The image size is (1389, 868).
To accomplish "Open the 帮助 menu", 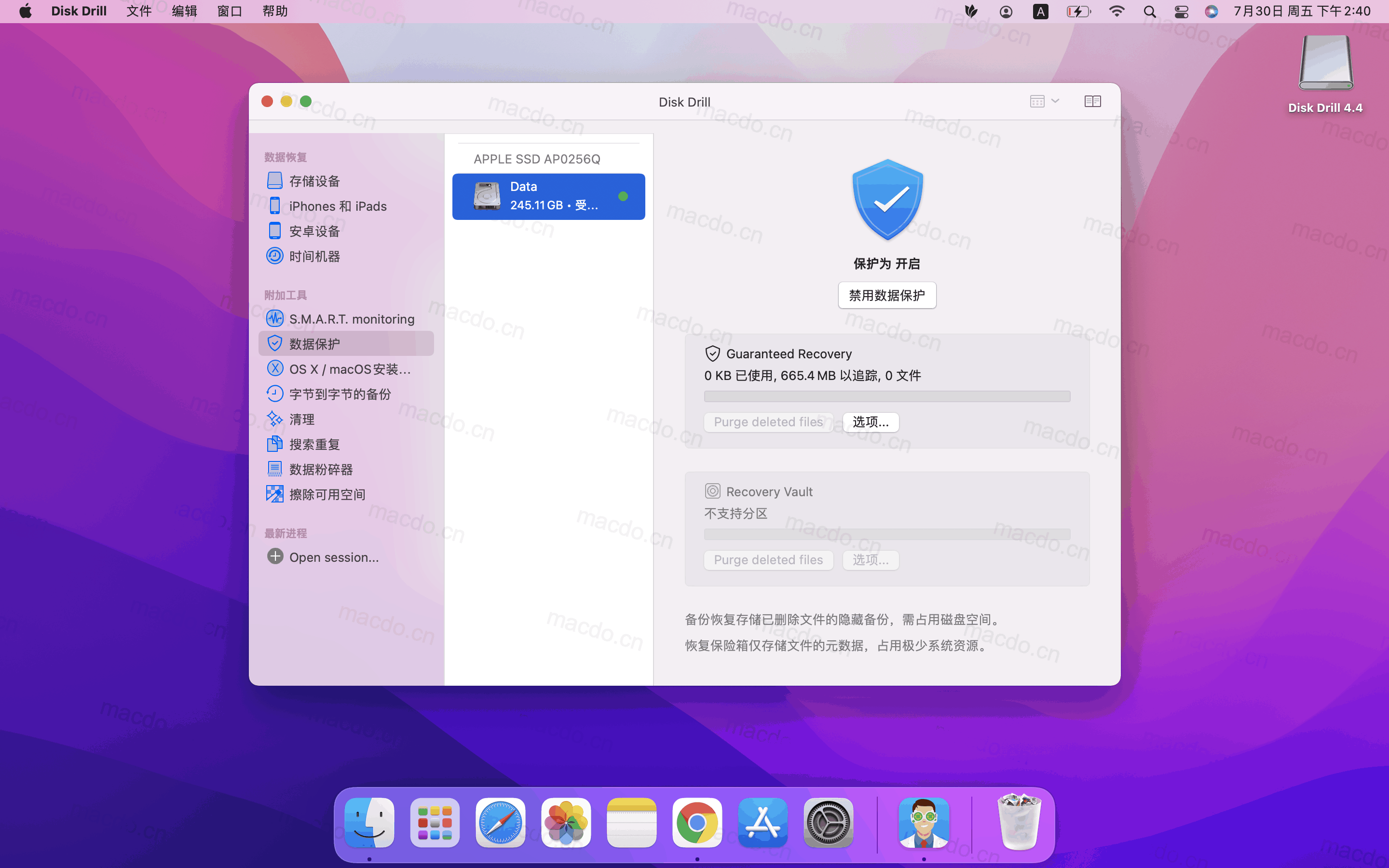I will click(x=275, y=11).
